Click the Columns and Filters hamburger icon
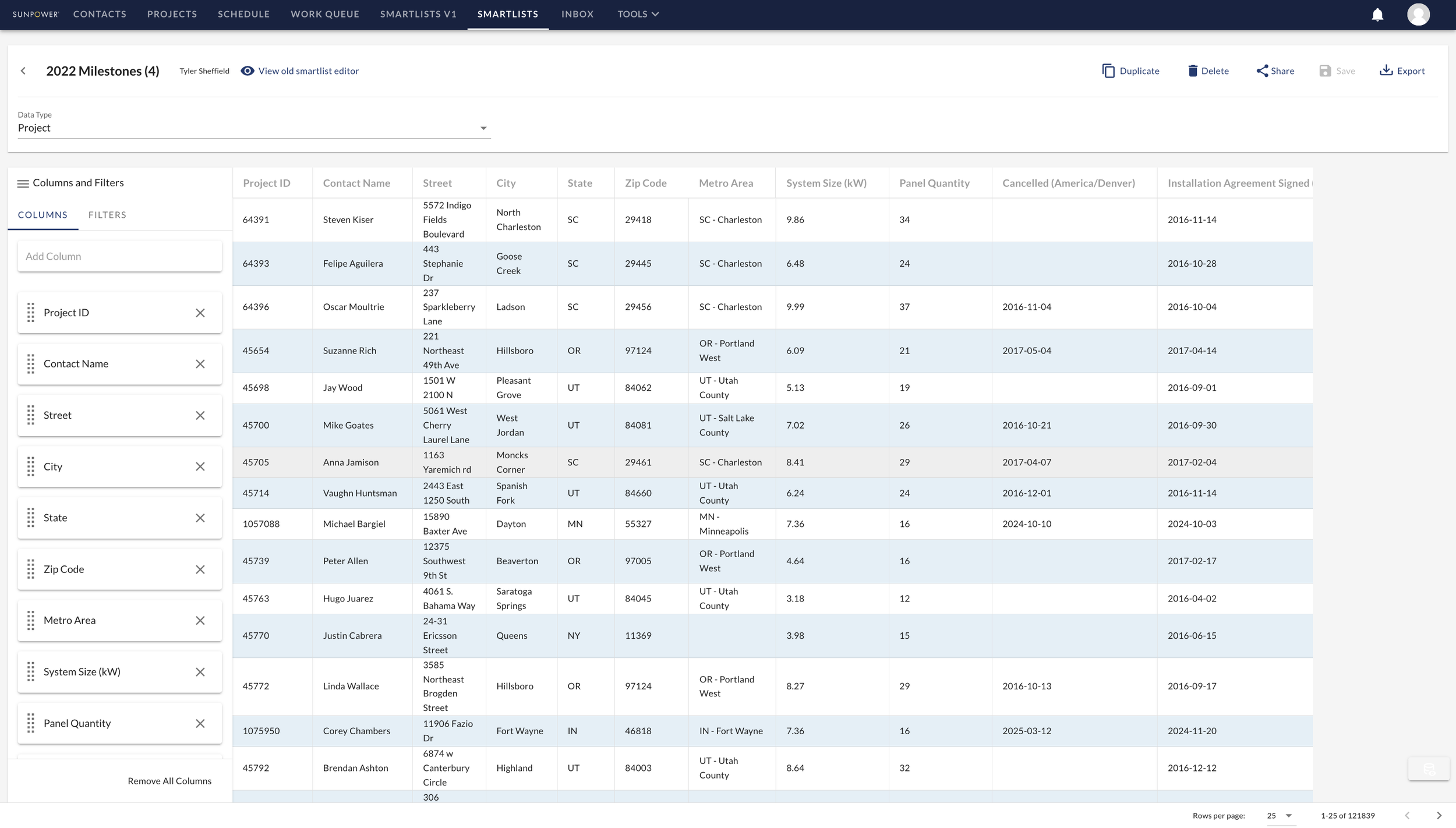 [23, 183]
